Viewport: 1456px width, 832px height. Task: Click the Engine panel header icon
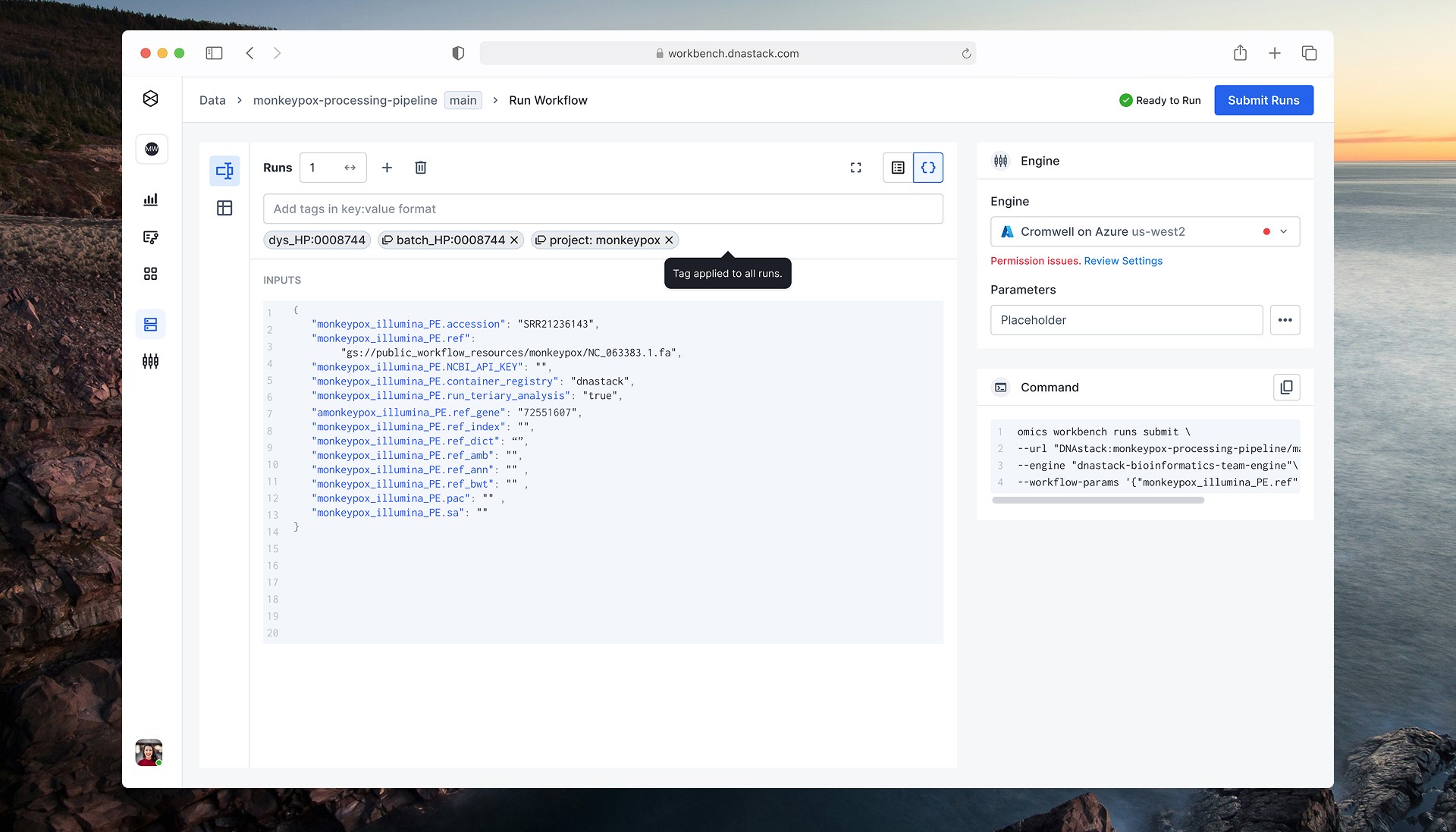(x=1001, y=161)
